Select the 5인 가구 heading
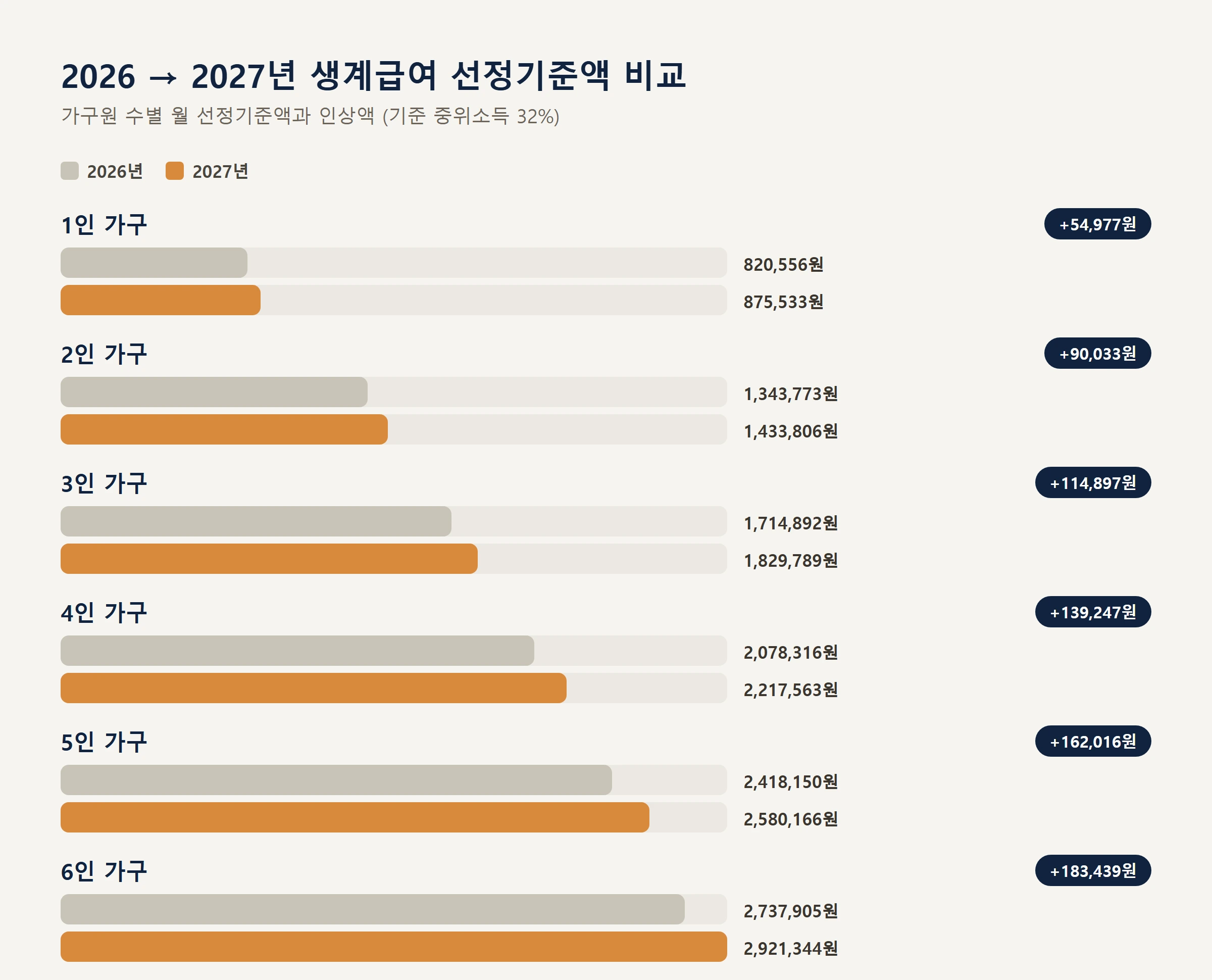 pyautogui.click(x=104, y=742)
